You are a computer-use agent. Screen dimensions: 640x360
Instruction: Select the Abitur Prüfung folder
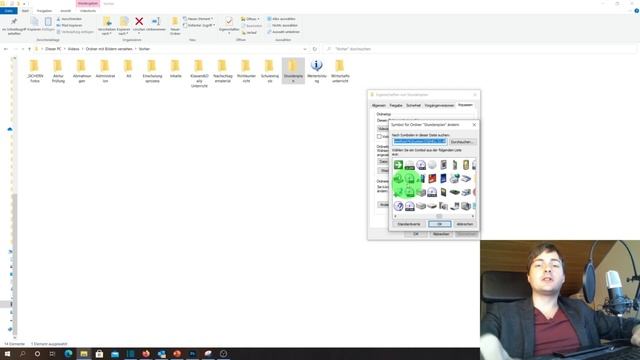tap(58, 70)
